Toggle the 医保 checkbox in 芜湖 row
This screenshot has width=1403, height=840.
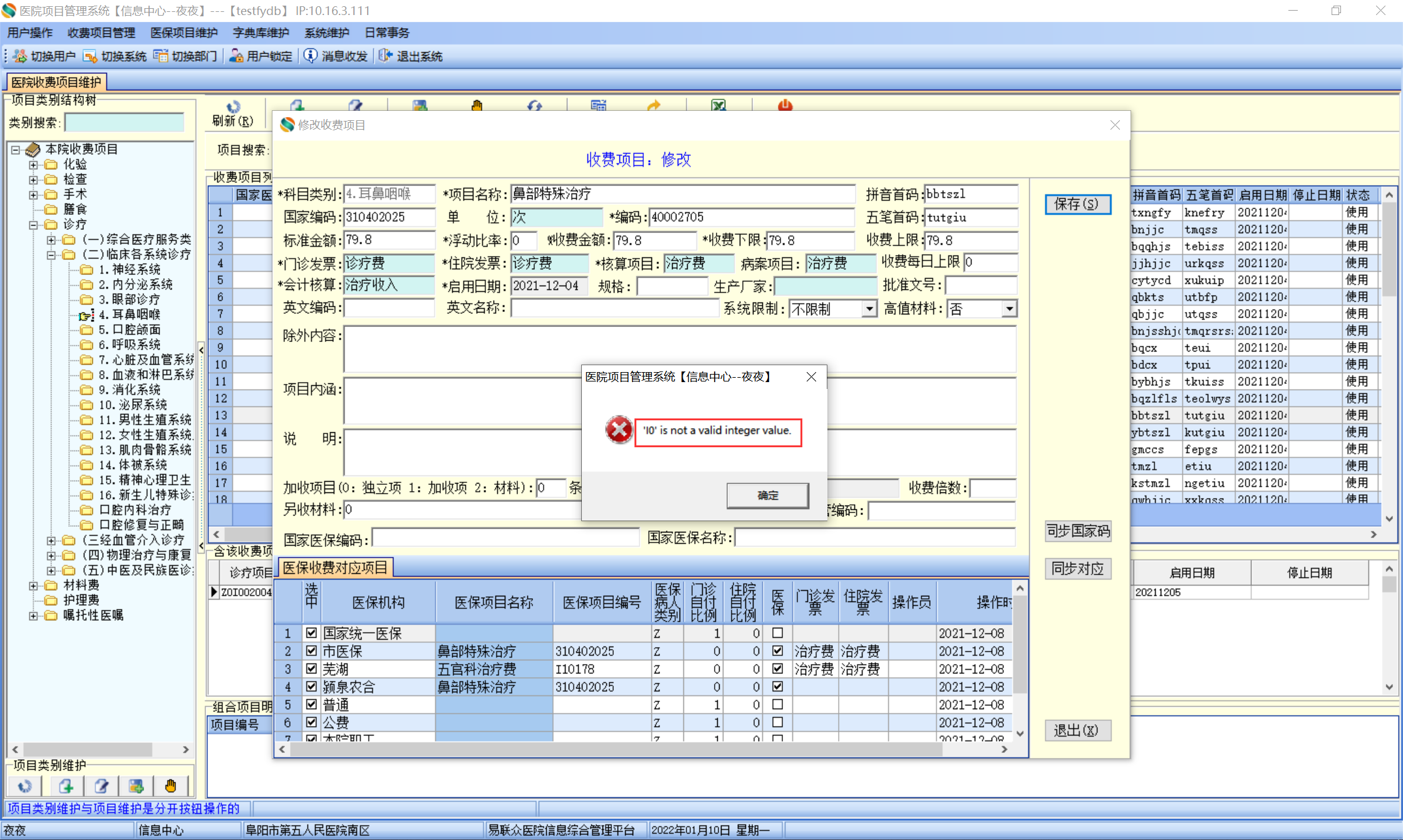pyautogui.click(x=777, y=668)
